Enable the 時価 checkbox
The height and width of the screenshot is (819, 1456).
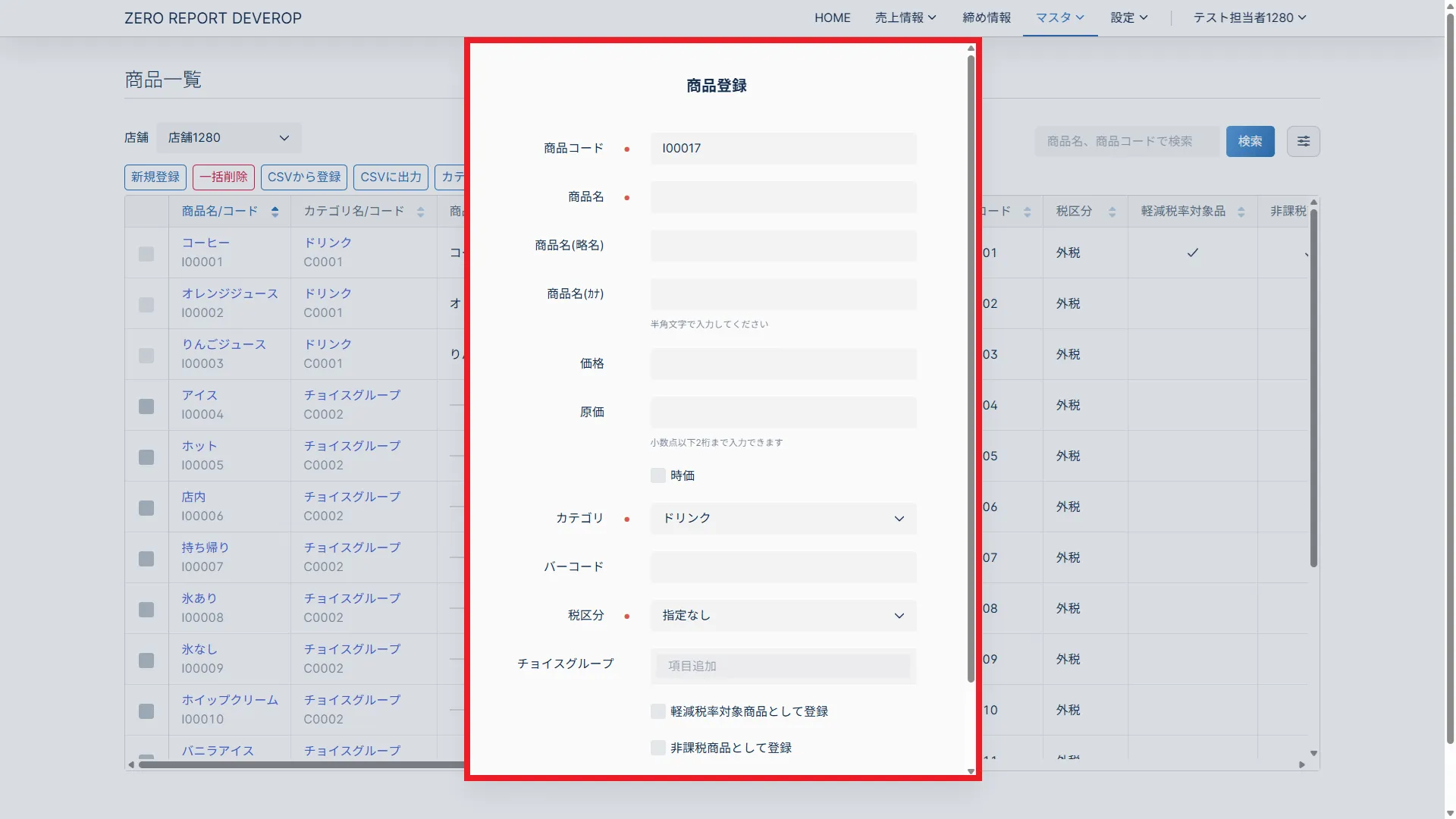click(657, 475)
